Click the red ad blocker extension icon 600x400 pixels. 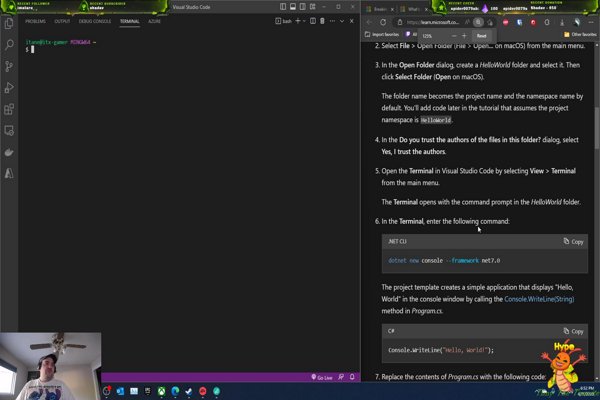click(505, 22)
